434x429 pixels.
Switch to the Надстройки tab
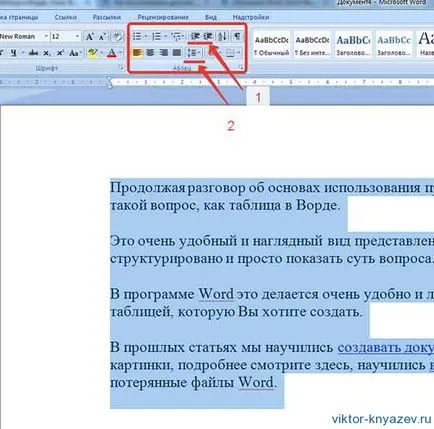pos(251,17)
